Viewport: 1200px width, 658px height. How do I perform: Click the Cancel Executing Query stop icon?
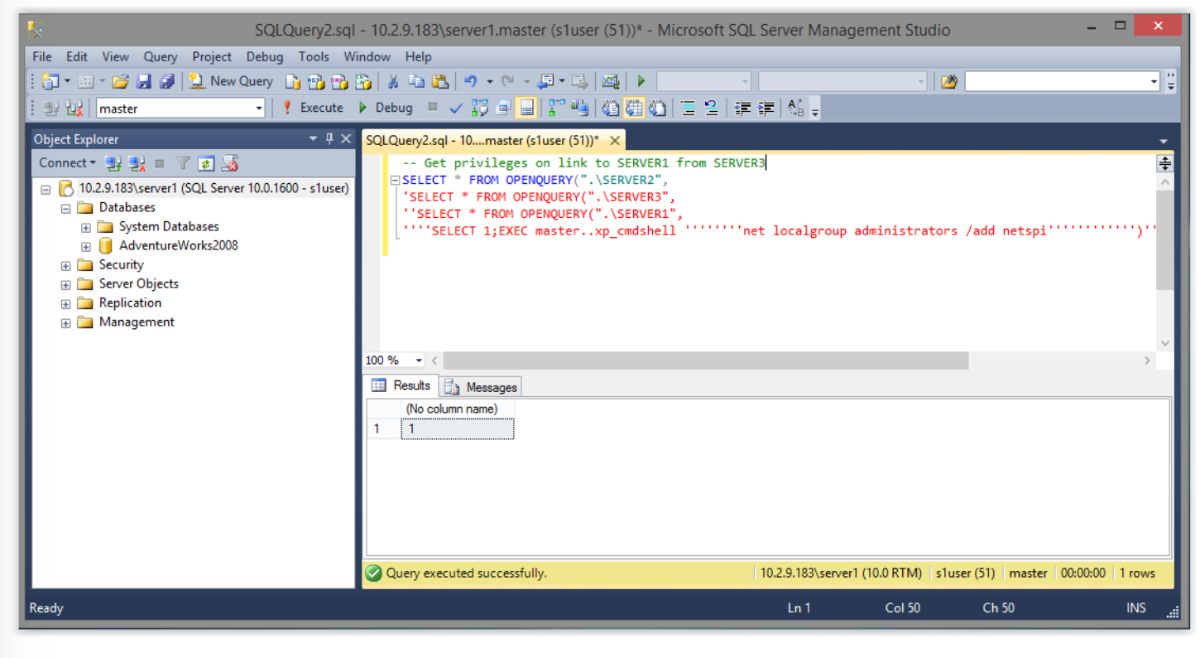pyautogui.click(x=432, y=107)
